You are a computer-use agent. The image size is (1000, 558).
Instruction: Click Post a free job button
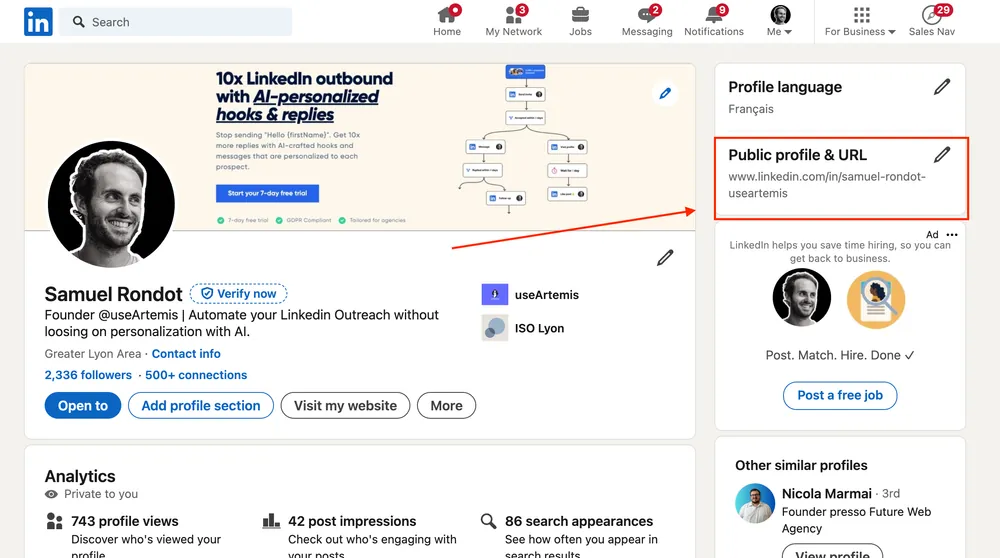(840, 395)
